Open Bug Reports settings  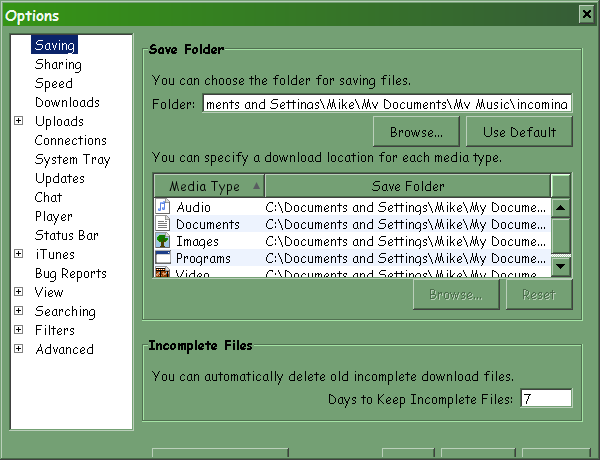tap(71, 273)
